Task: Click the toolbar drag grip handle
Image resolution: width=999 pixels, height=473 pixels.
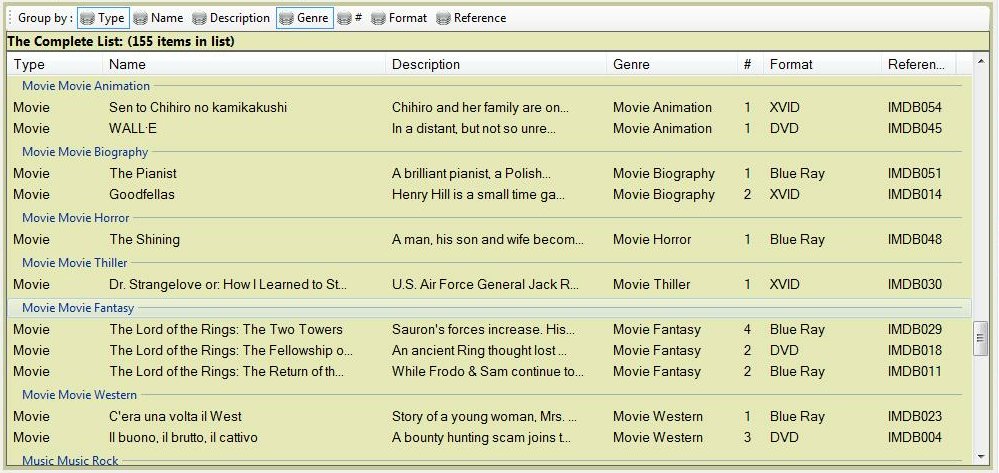Action: click(10, 18)
